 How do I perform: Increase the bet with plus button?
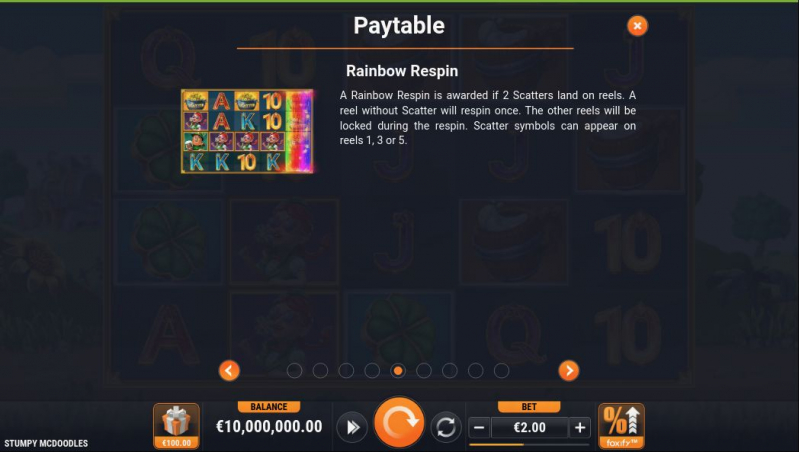(580, 428)
